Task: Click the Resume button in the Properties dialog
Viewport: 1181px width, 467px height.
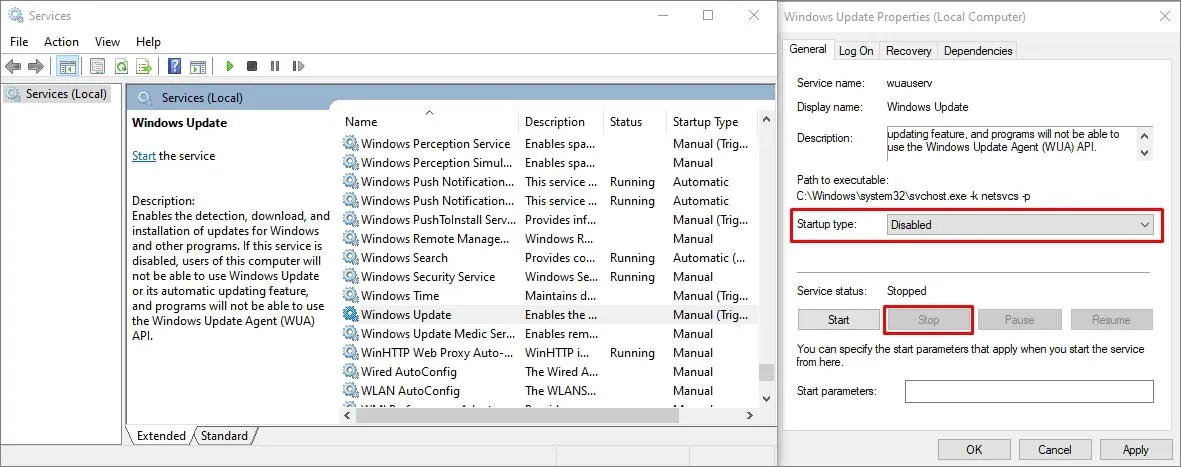Action: pos(1111,319)
